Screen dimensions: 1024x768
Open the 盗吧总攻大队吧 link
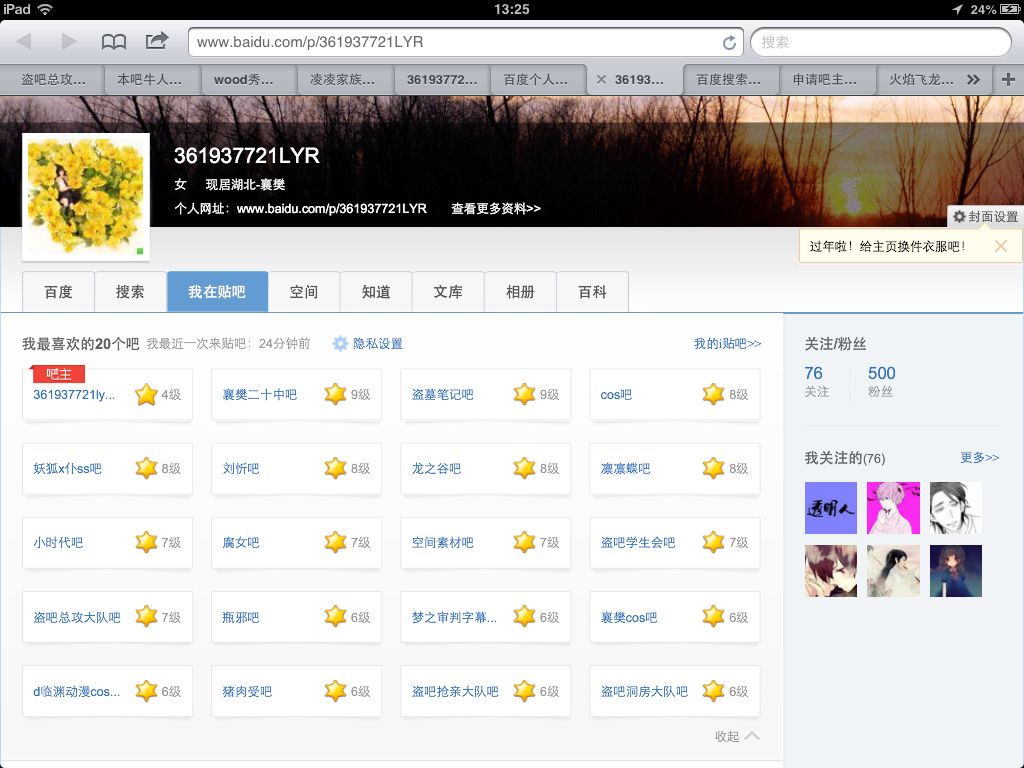click(76, 617)
